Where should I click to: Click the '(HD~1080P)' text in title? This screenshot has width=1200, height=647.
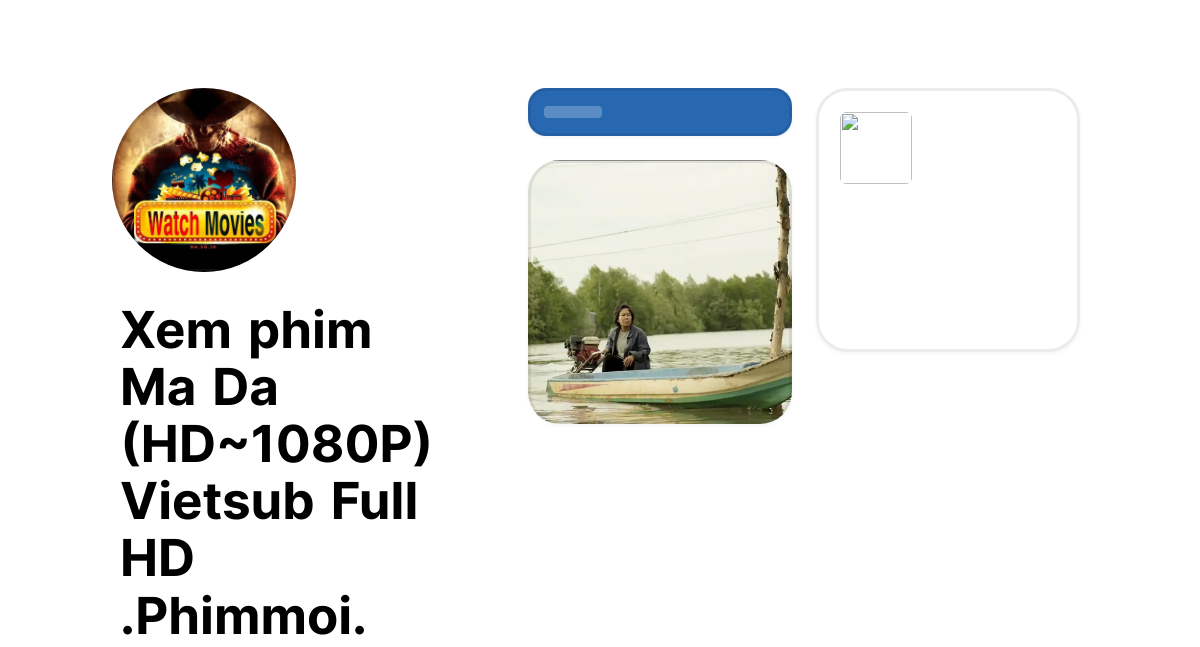(x=275, y=445)
